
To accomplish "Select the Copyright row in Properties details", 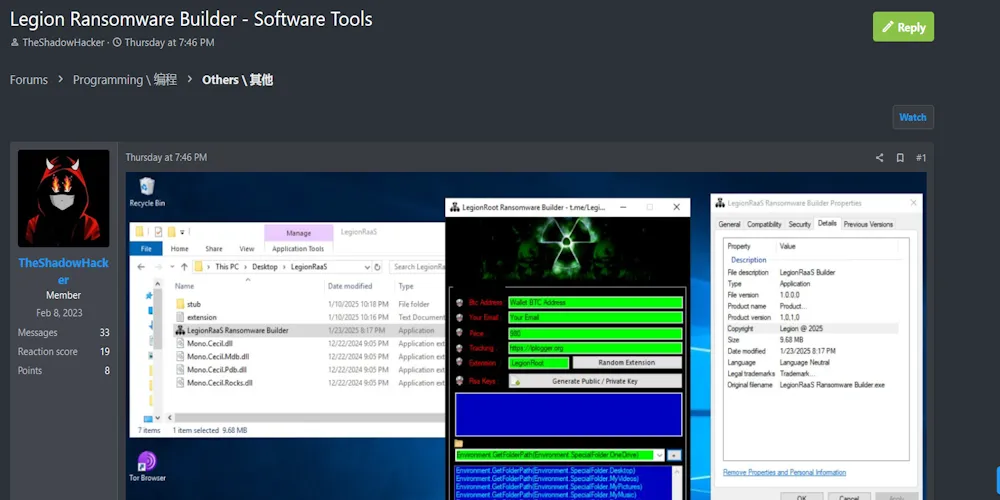I will coord(812,329).
